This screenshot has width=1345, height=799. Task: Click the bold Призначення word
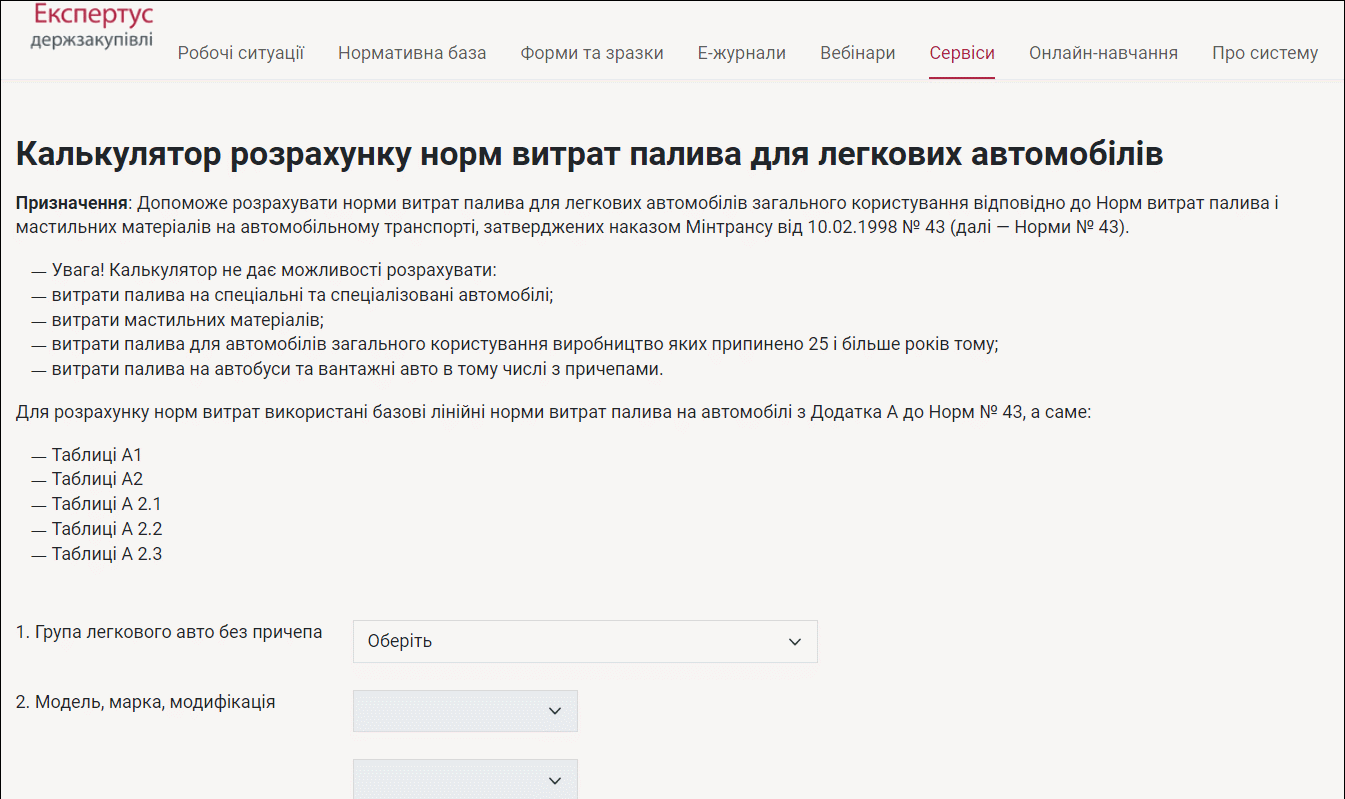[x=71, y=203]
